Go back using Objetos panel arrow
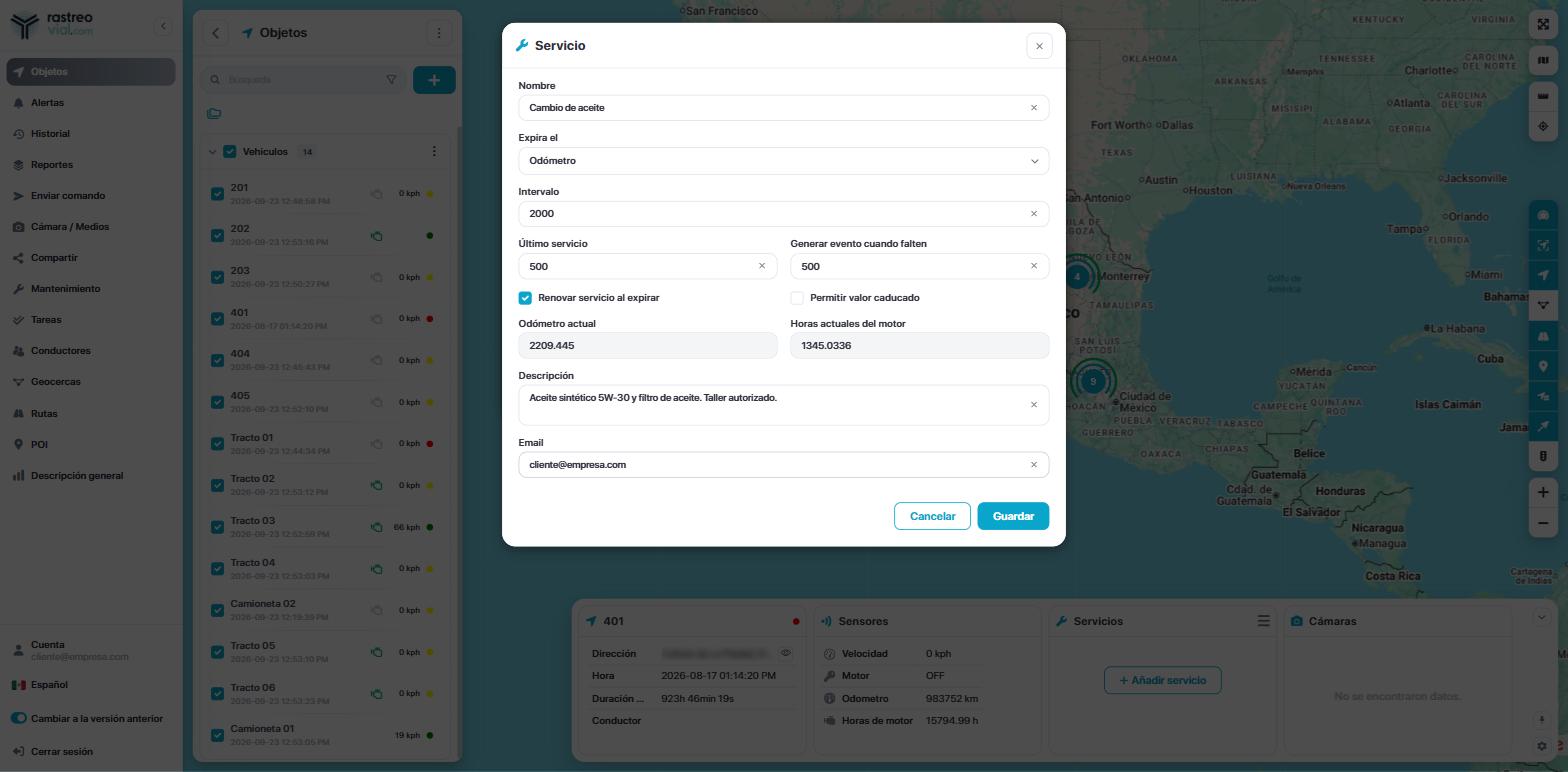 (x=215, y=33)
